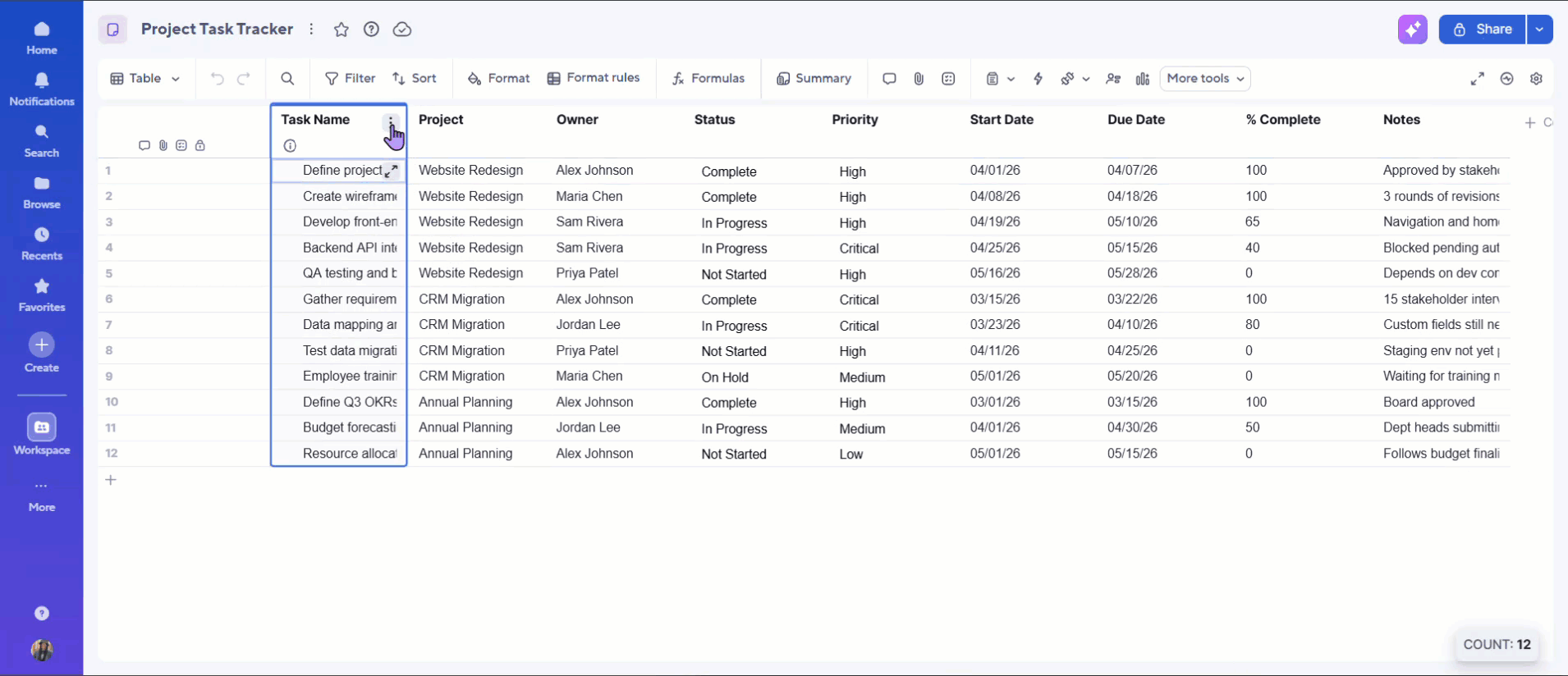Open the resource management people icon
This screenshot has width=1568, height=676.
coord(1113,79)
